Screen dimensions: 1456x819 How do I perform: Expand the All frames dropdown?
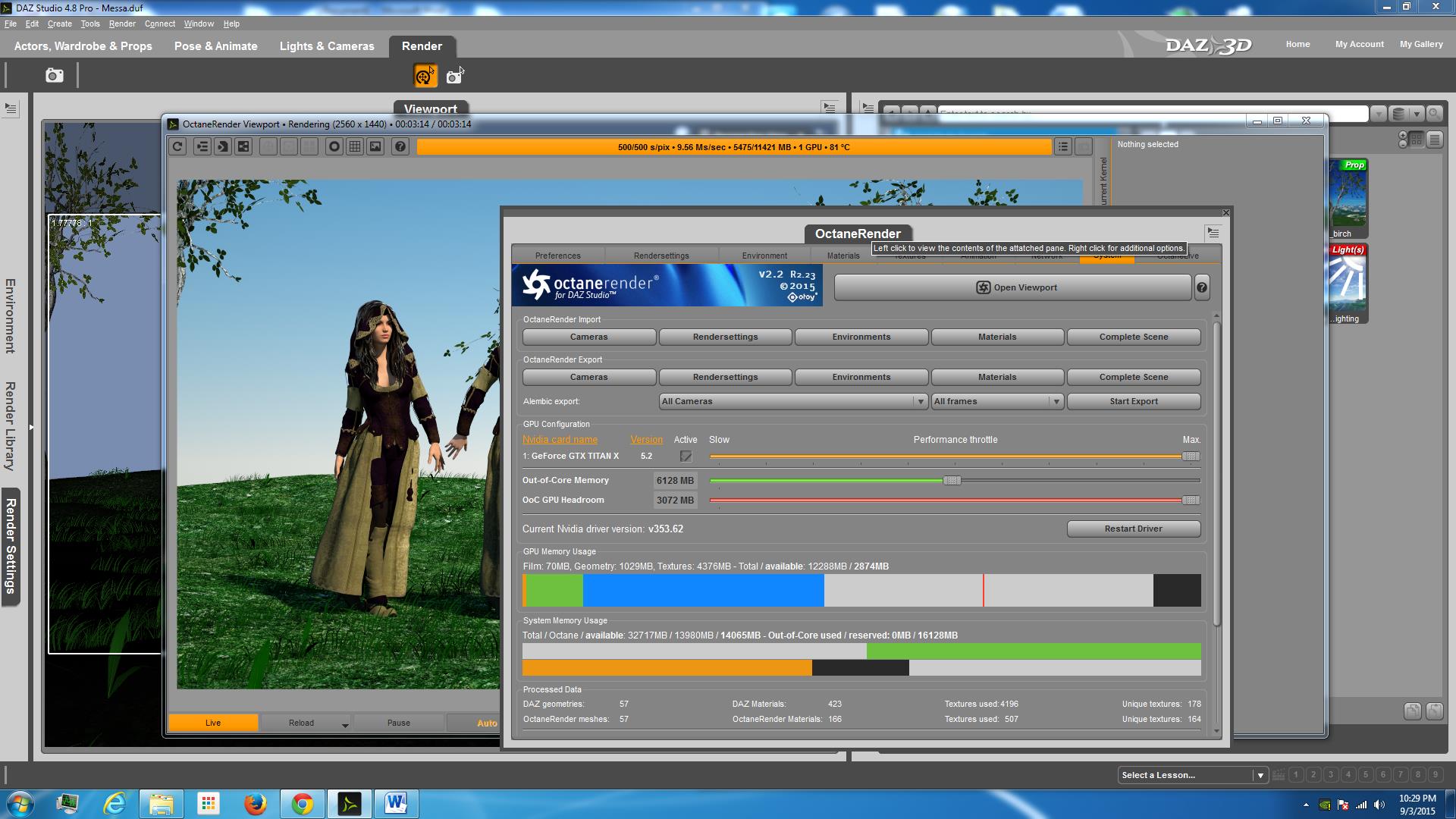[996, 401]
